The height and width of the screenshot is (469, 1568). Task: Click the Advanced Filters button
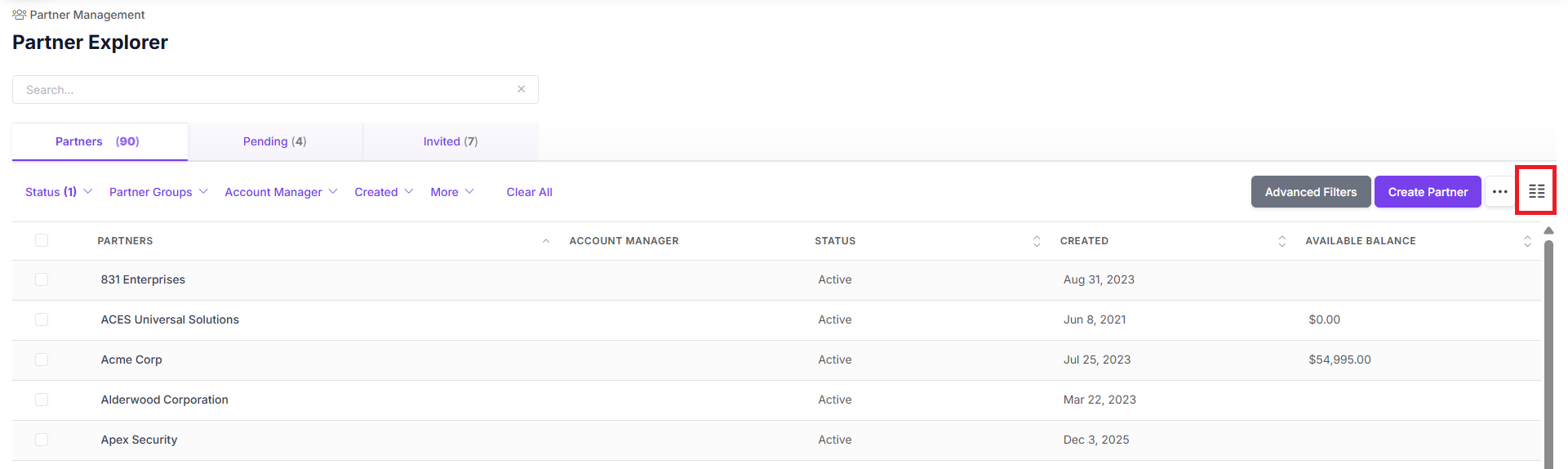coord(1311,192)
